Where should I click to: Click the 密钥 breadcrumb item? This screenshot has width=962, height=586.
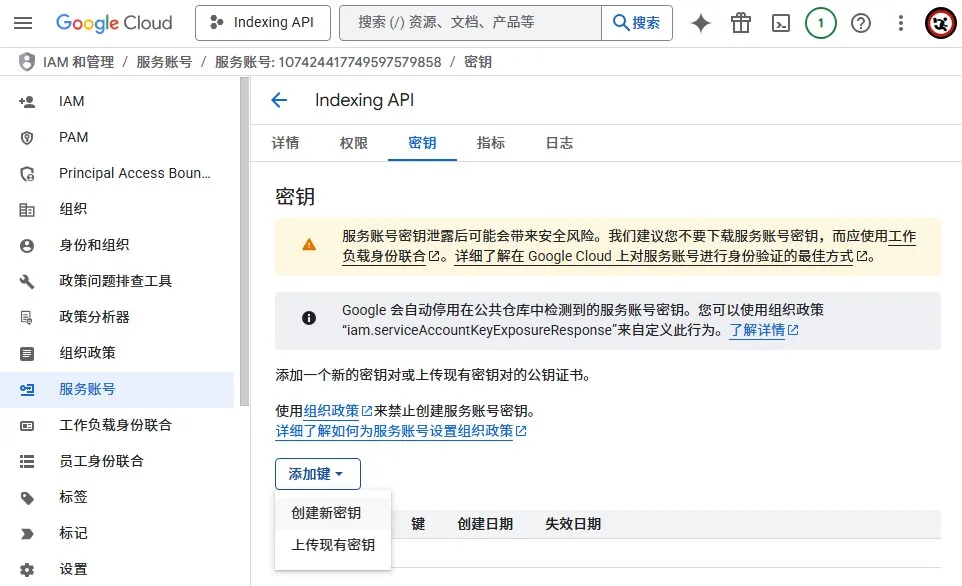coord(477,62)
